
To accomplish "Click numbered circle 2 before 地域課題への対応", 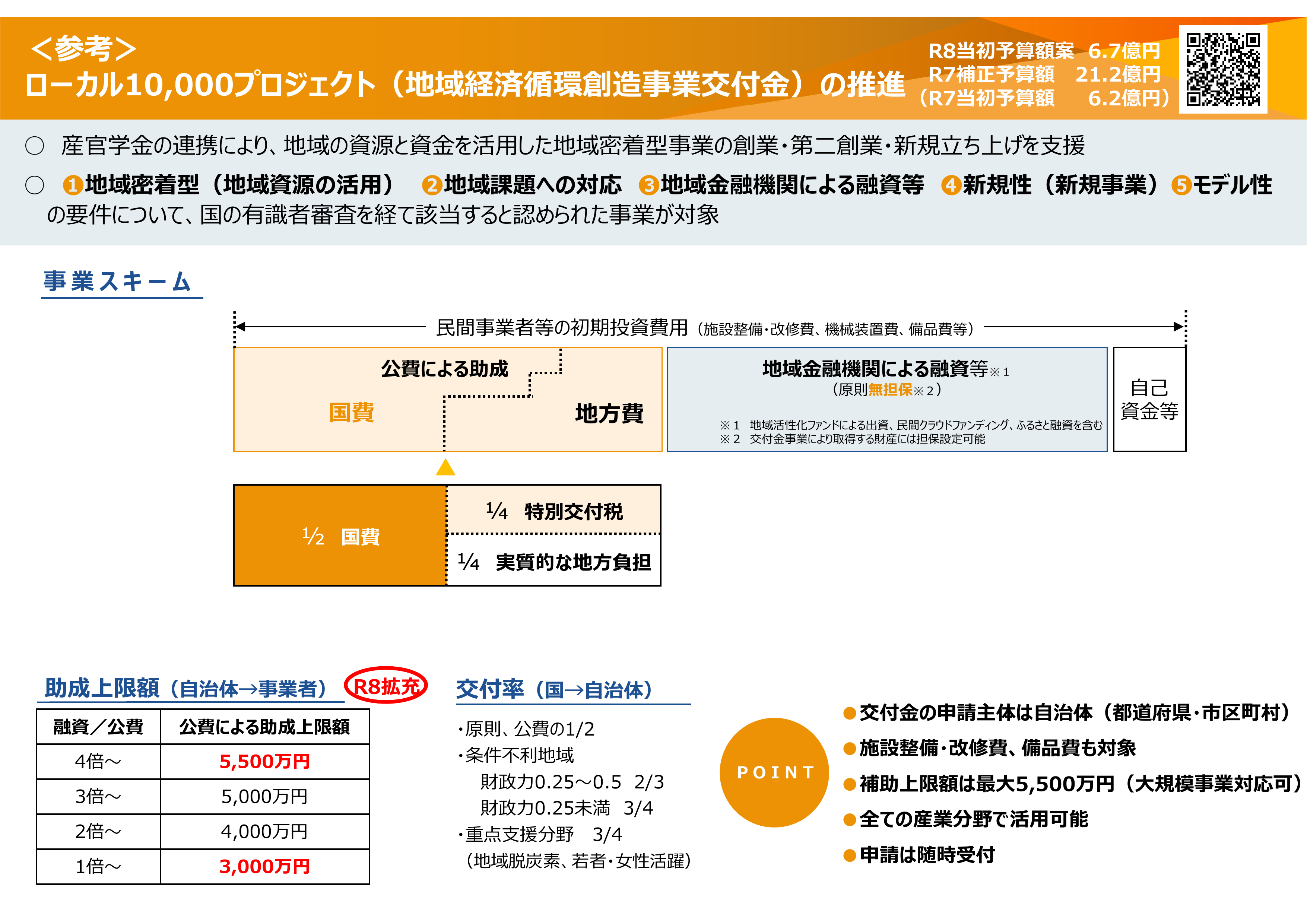I will 432,185.
